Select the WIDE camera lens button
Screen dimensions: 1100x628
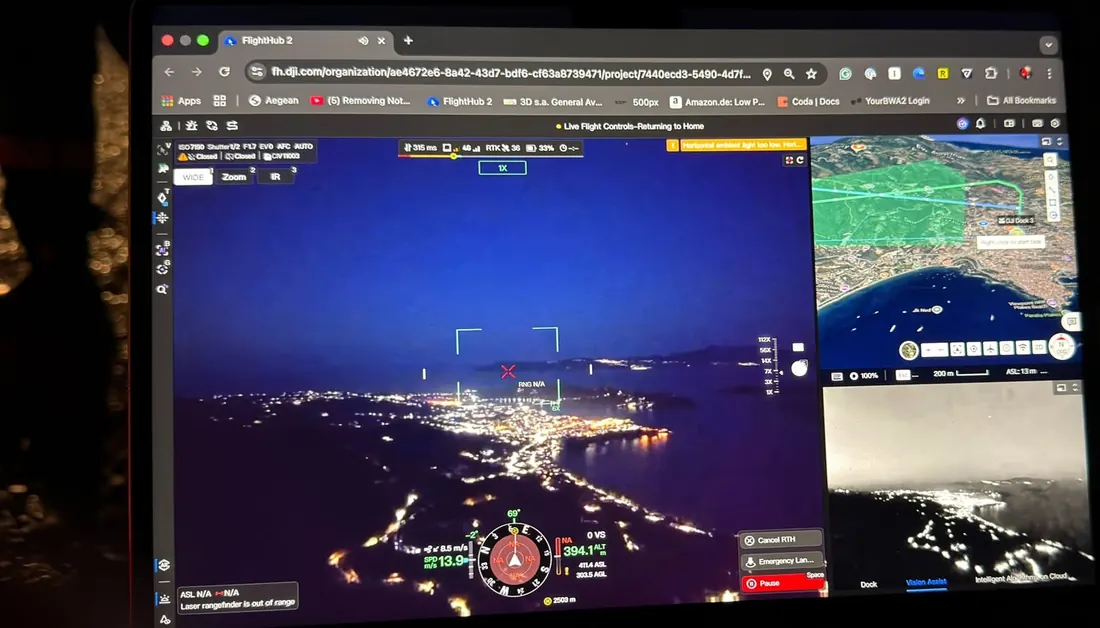193,177
